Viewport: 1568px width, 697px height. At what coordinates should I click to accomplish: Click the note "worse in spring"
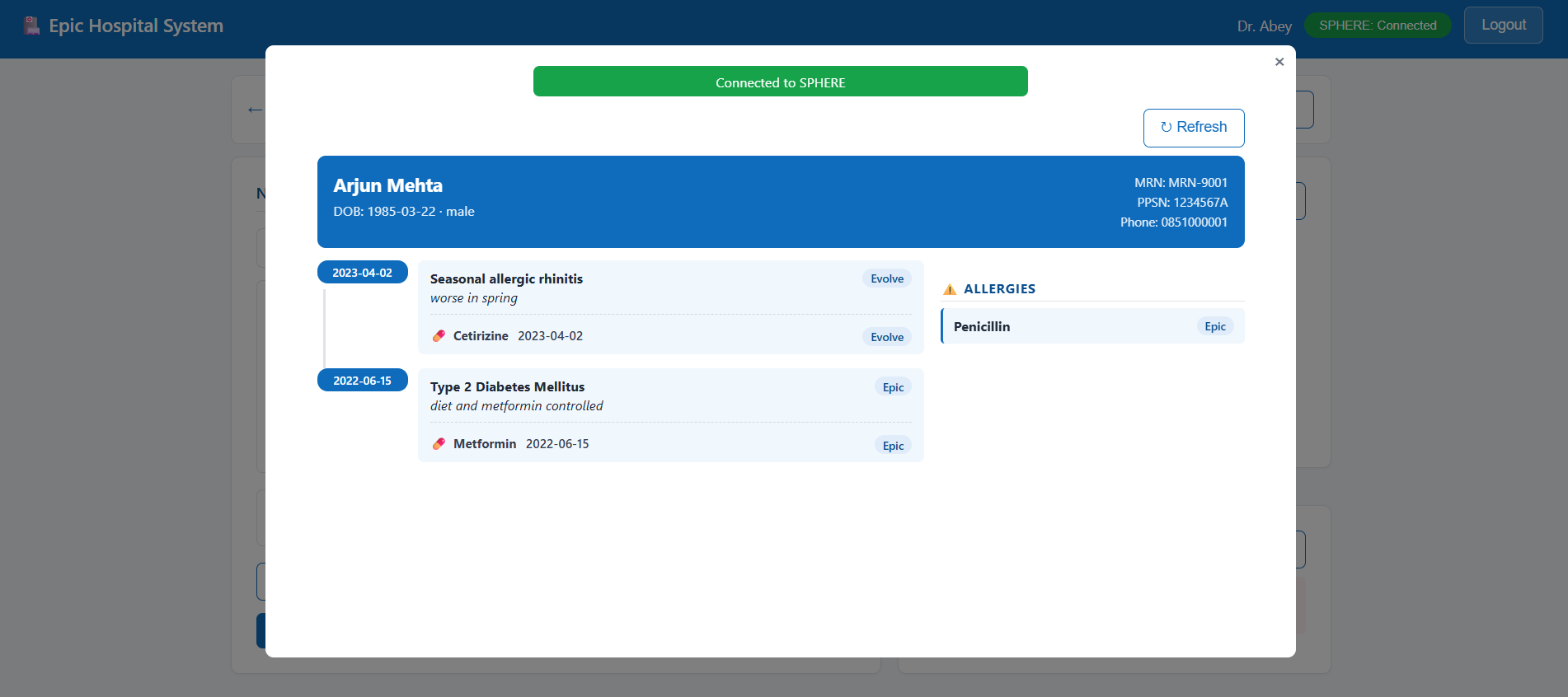click(474, 298)
